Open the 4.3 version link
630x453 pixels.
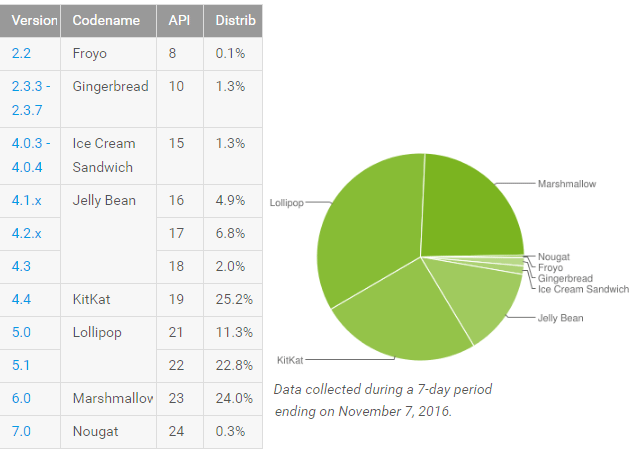(20, 267)
